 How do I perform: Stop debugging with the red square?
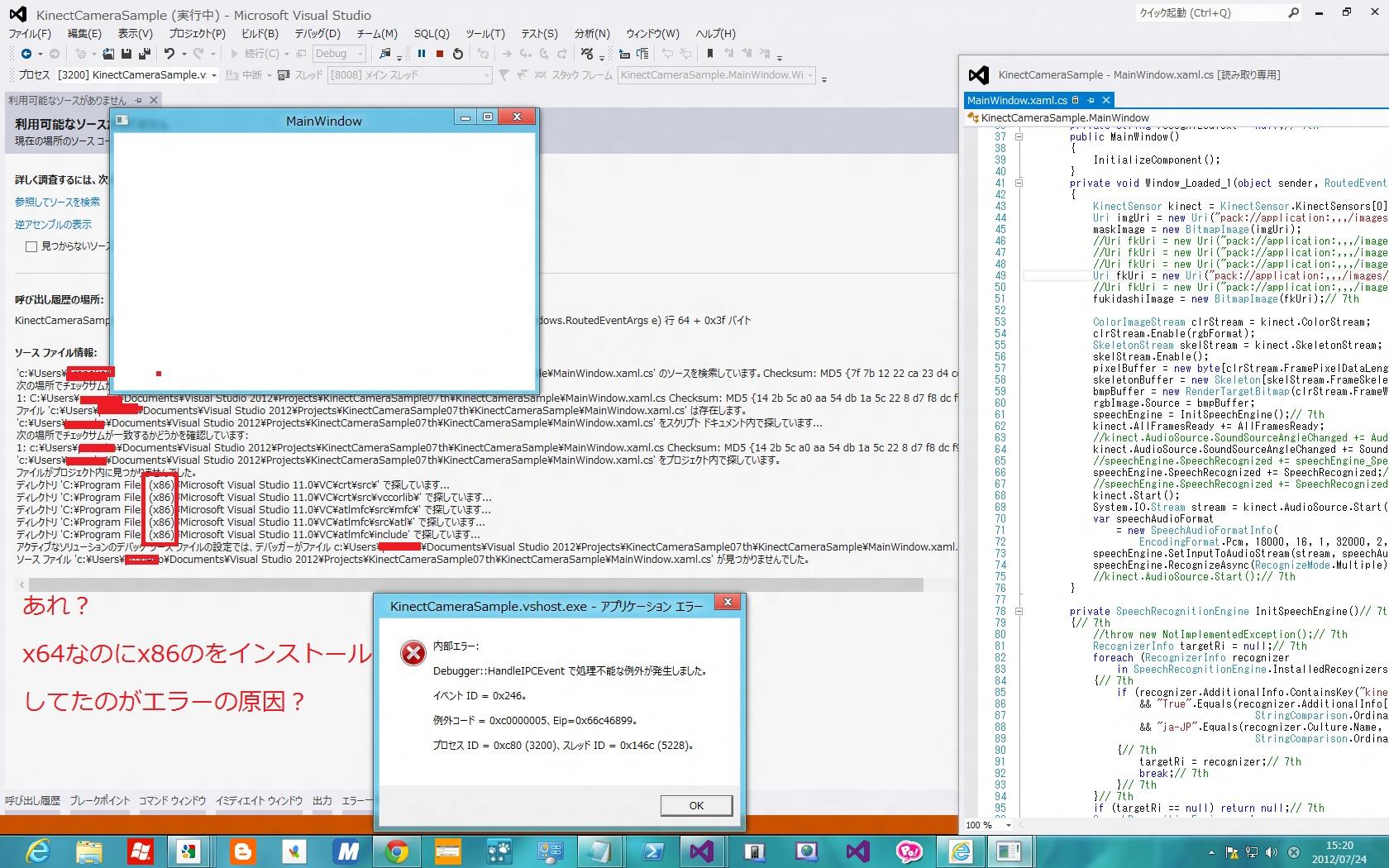440,54
